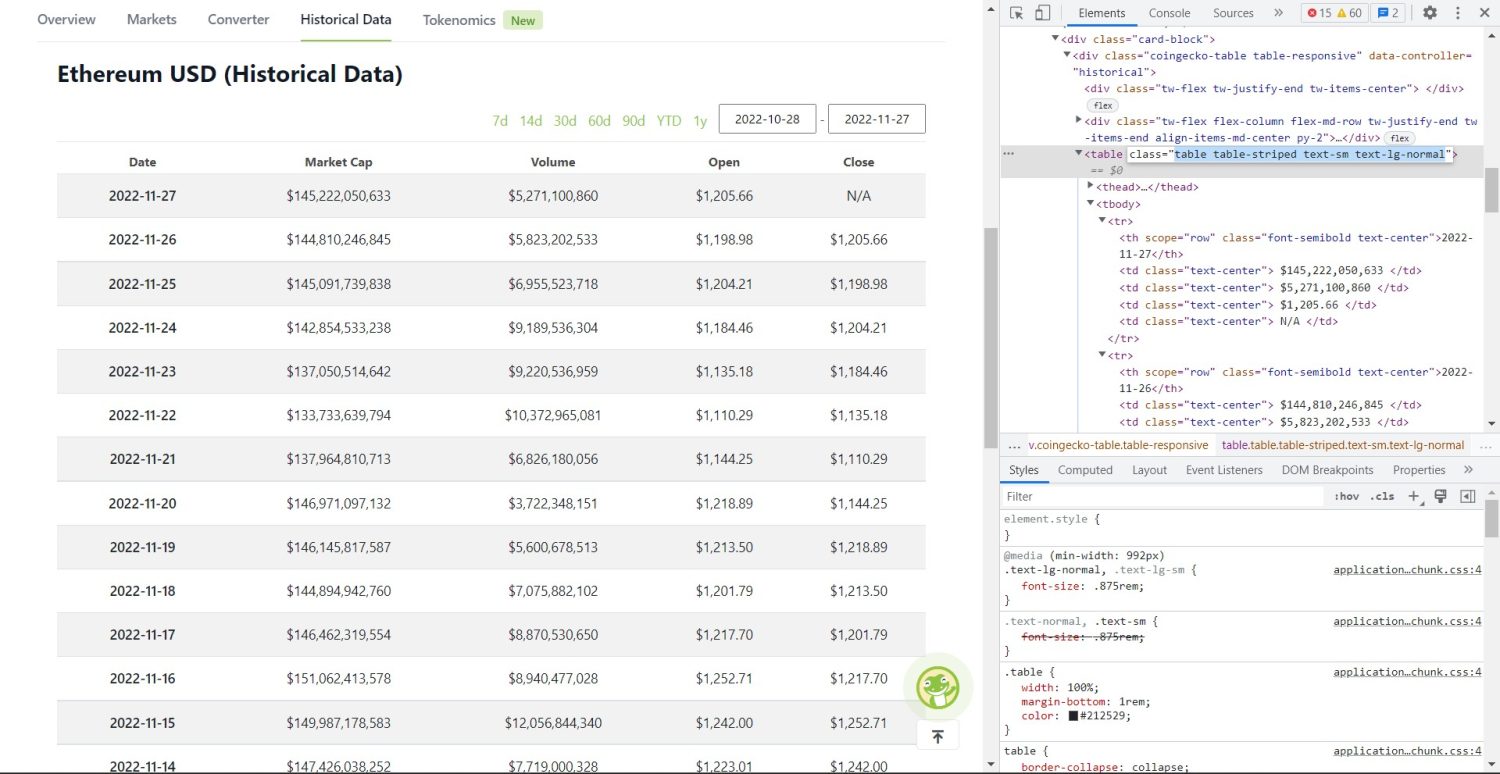Screen dimensions: 1500x774
Task: Open the Event Listeners tab
Action: point(1224,470)
